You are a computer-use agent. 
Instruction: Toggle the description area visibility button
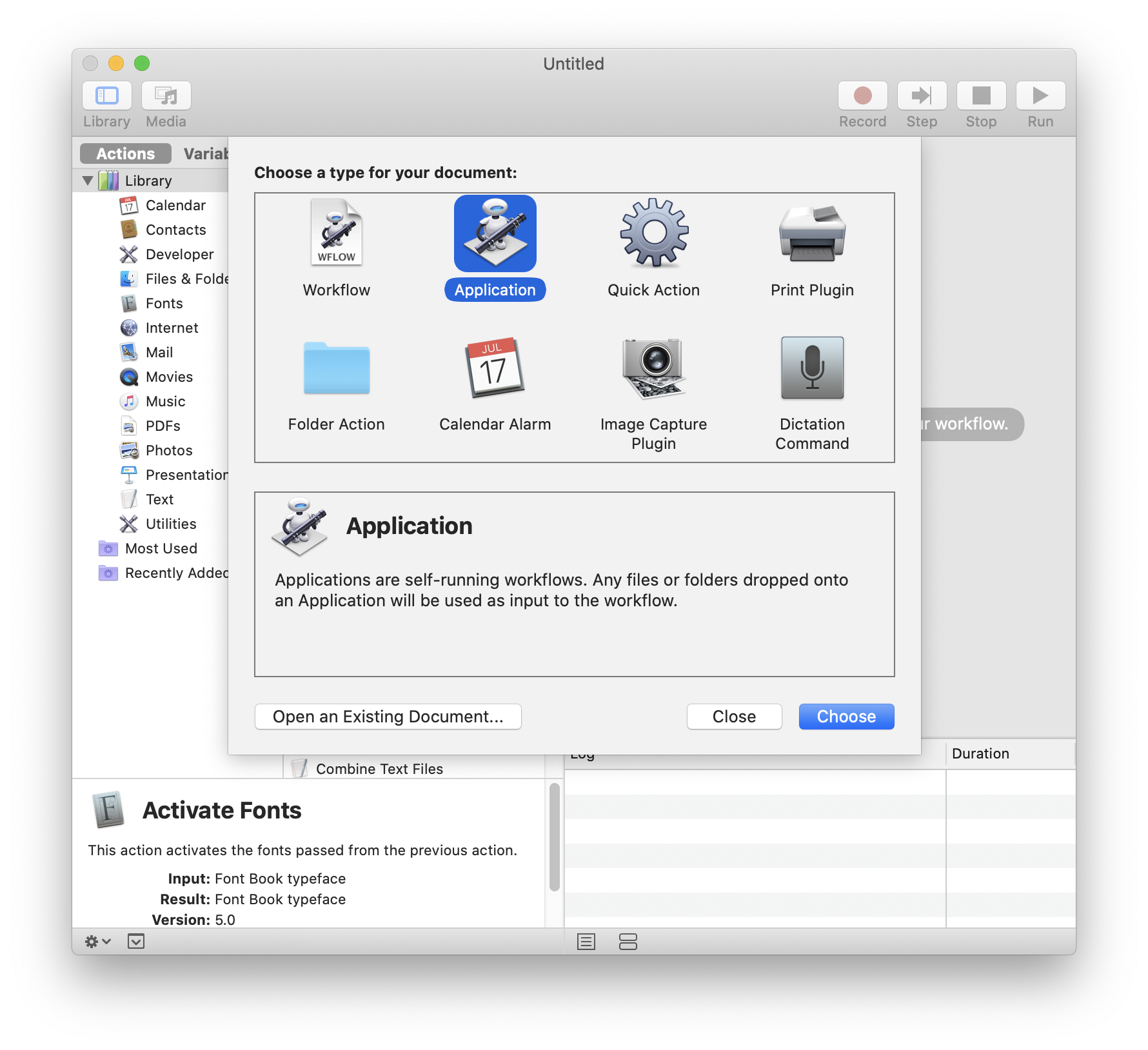(x=136, y=942)
